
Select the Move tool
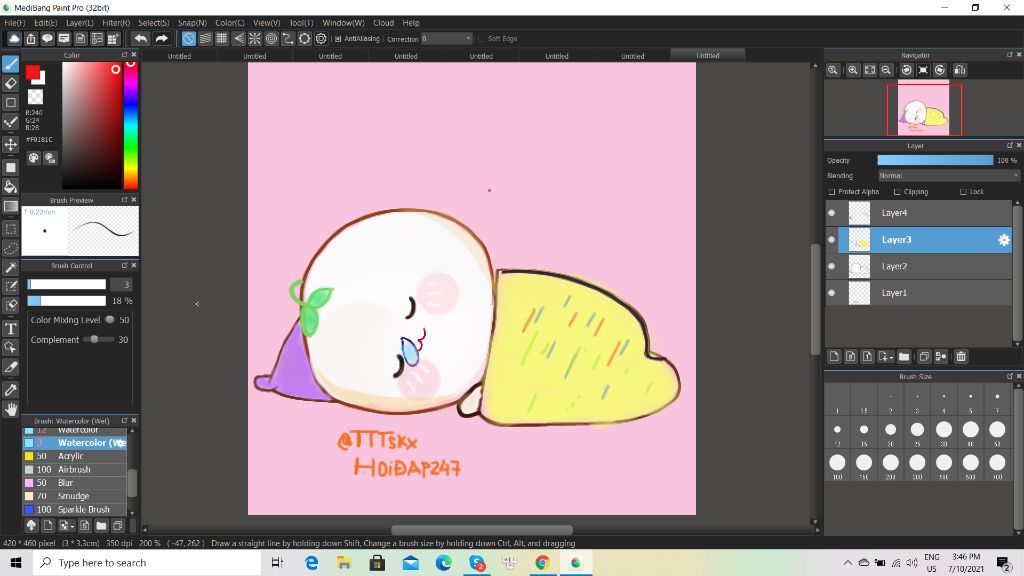(10, 144)
